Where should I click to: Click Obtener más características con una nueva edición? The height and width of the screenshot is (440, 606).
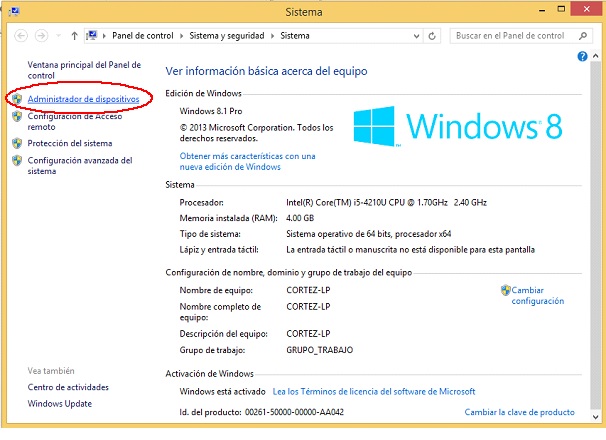[247, 161]
